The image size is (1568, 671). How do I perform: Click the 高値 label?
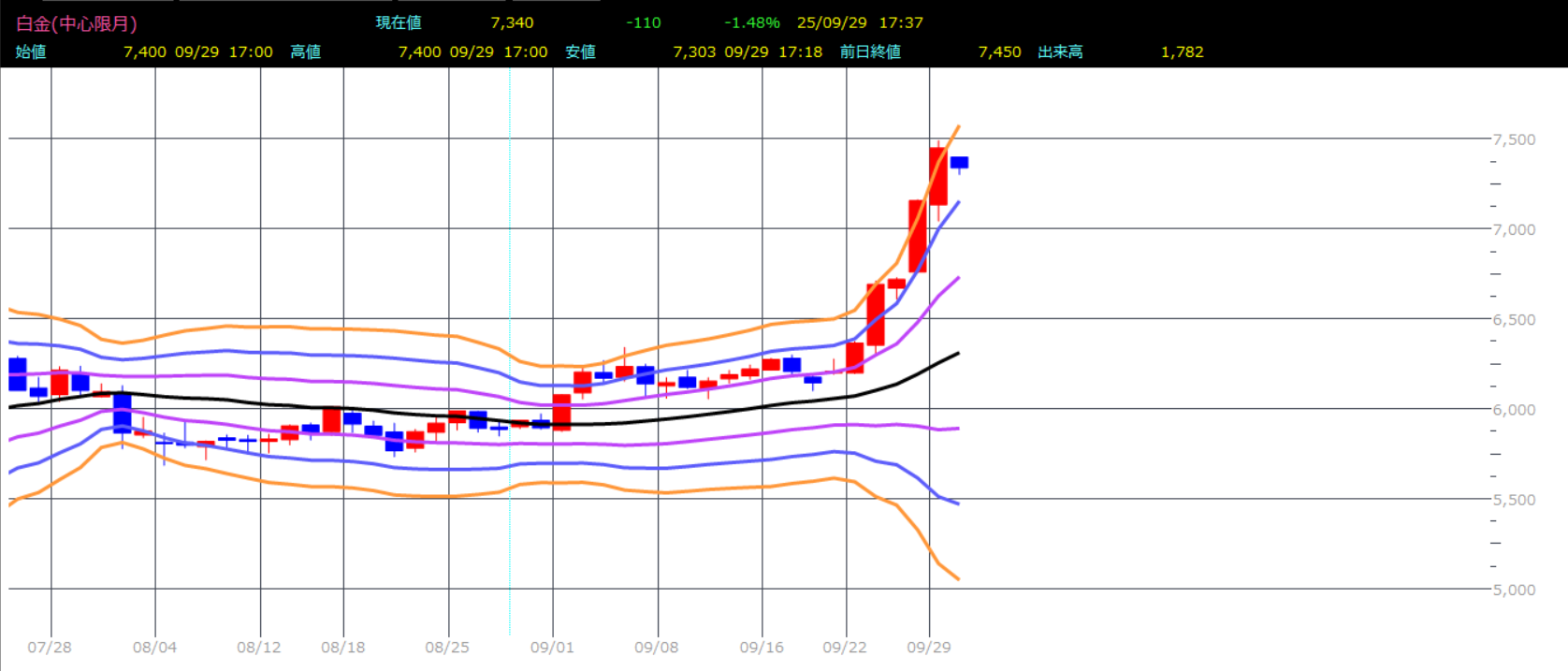click(305, 52)
